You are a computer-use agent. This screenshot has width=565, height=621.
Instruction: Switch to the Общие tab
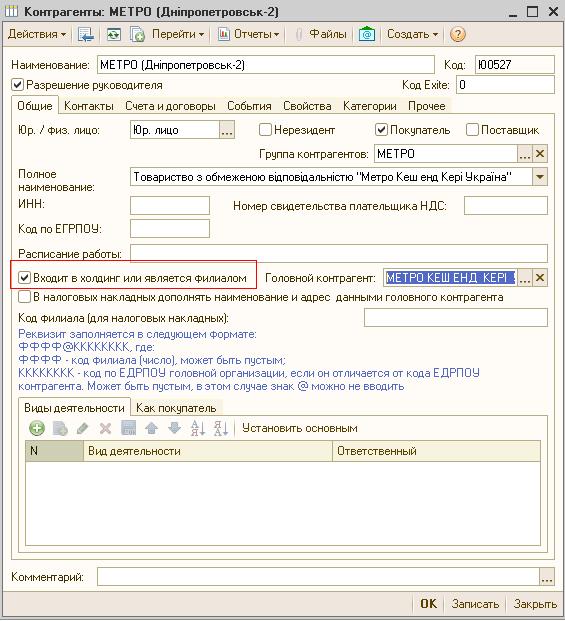coord(35,106)
